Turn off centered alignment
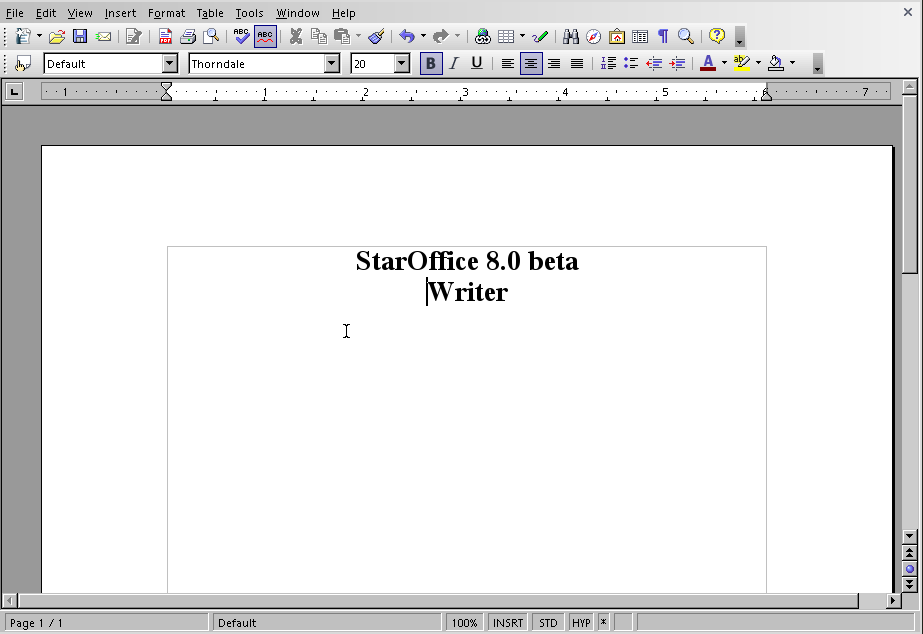 point(531,64)
